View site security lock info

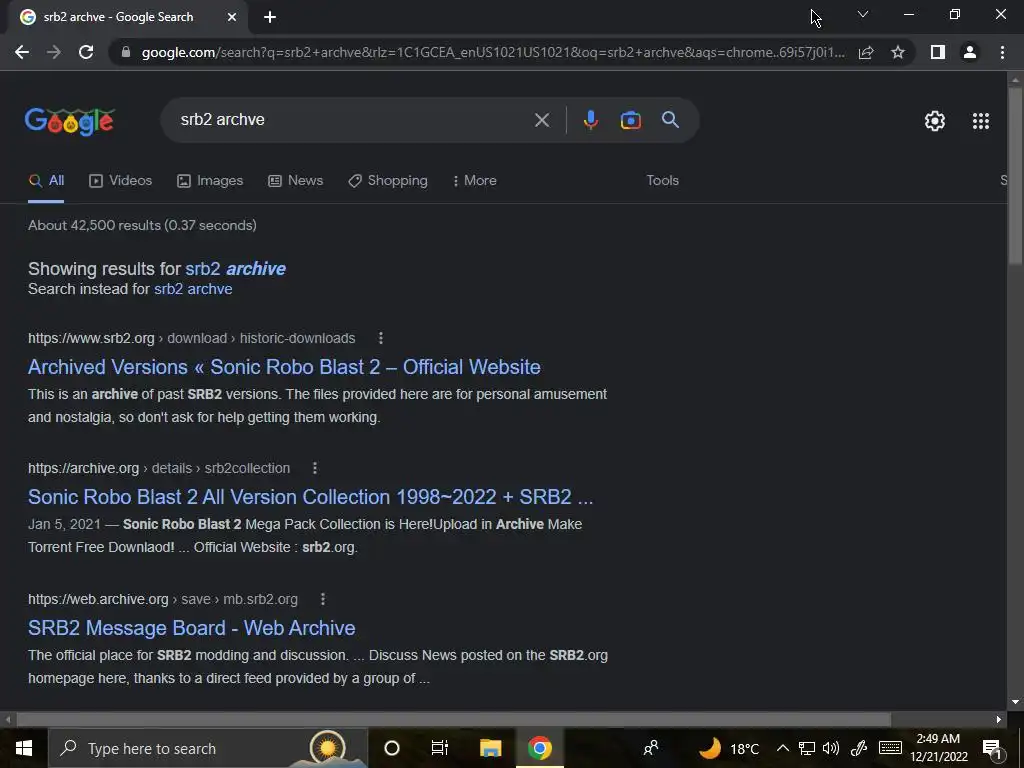coord(126,52)
